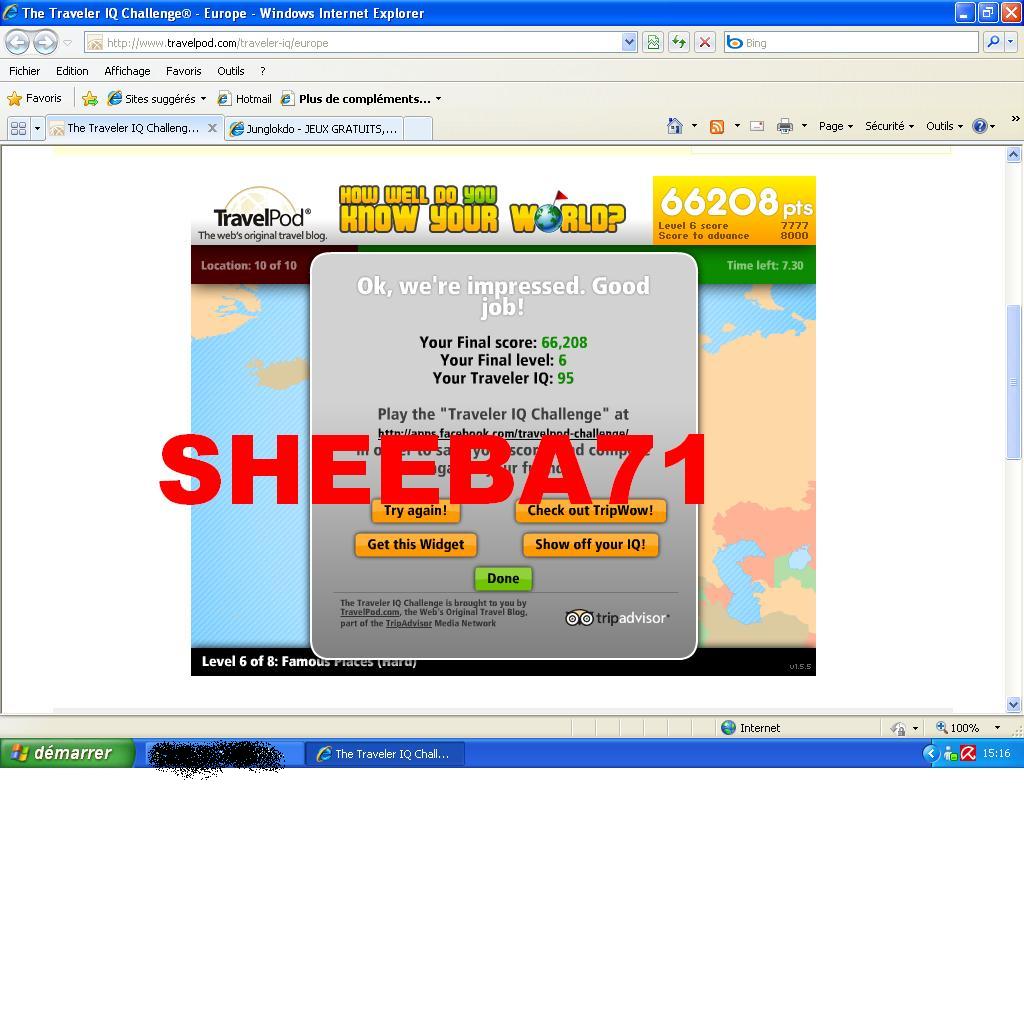Open the Outils menu in menu bar

[x=231, y=71]
